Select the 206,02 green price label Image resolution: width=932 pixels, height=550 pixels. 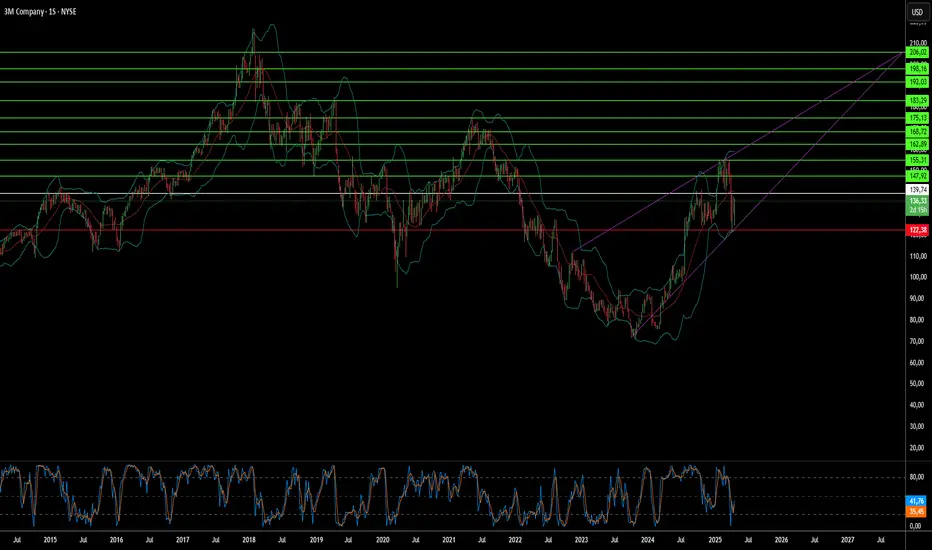[917, 52]
